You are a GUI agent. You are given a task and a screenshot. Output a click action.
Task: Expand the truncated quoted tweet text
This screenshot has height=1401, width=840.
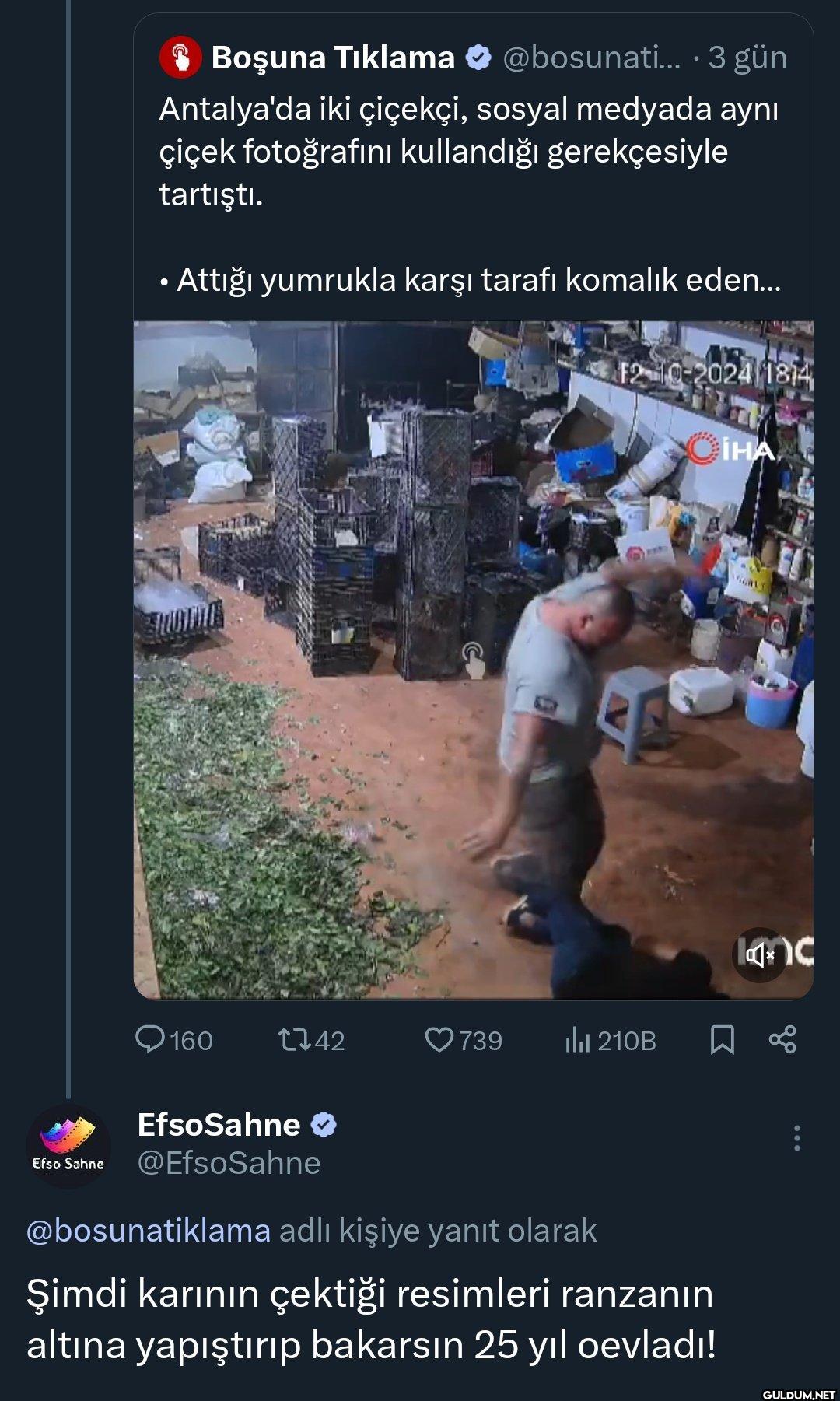(470, 280)
